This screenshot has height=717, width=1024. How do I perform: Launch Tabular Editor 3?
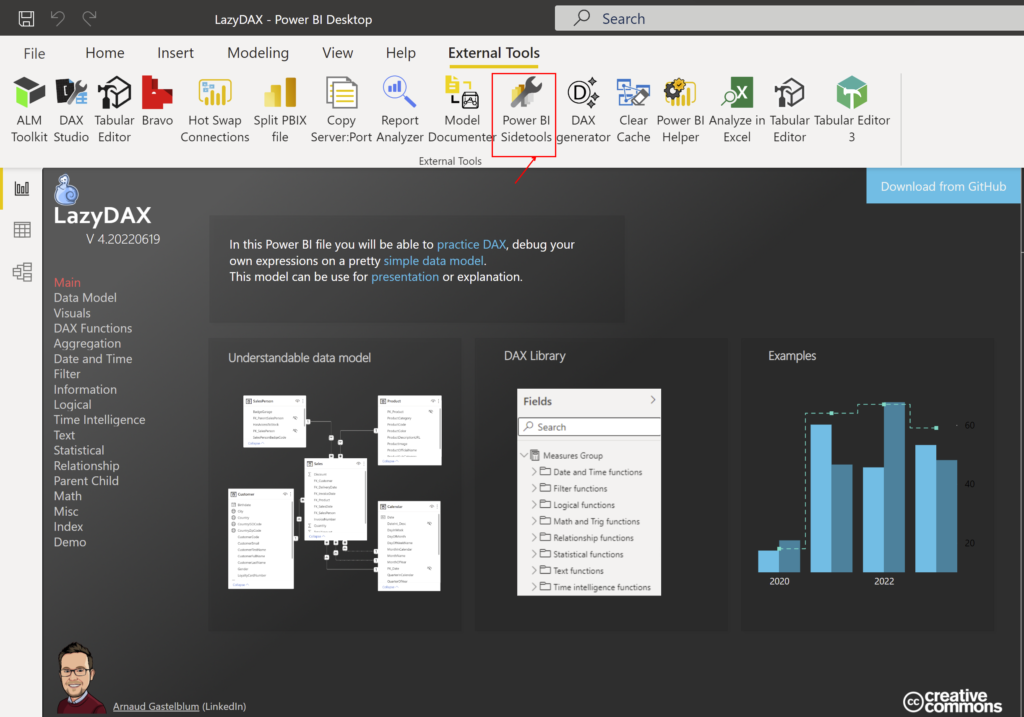pos(851,105)
